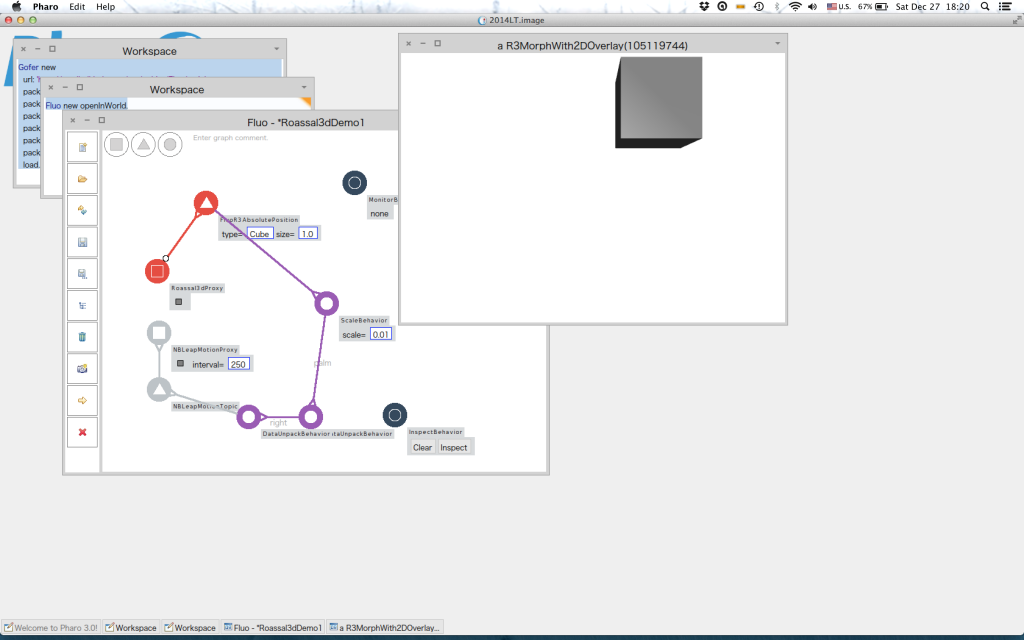Save the graph with the floppy disk icon
The image size is (1024, 640).
click(82, 242)
